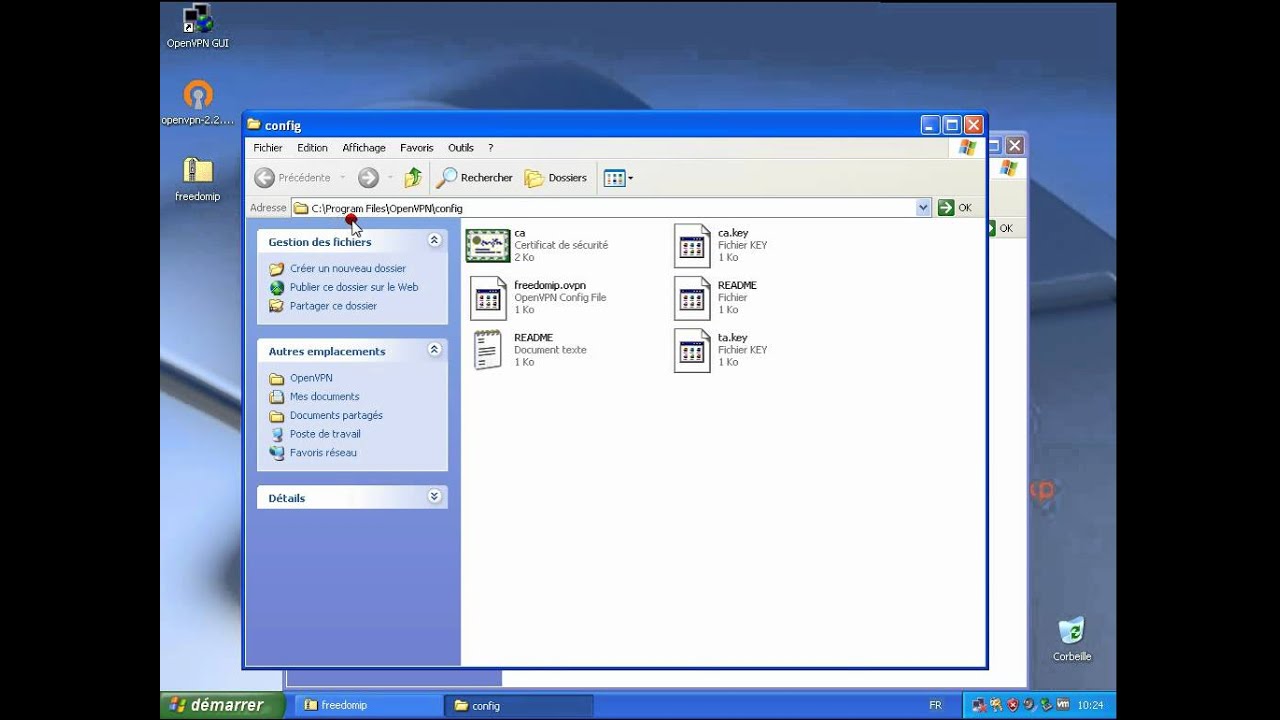The image size is (1280, 720).
Task: Click the ca.key file name label
Action: (x=733, y=233)
